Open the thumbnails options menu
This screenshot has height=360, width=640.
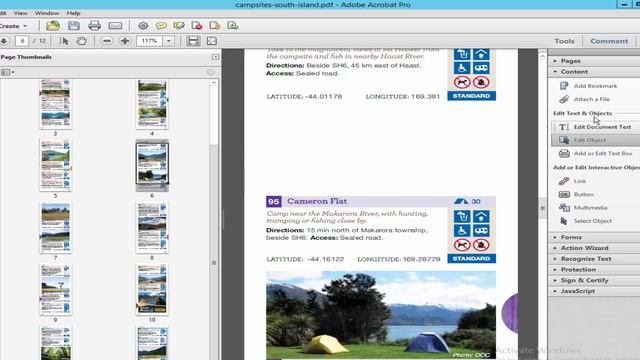7,72
